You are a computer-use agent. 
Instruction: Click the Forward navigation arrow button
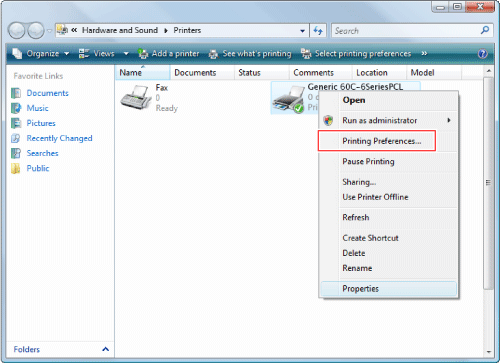[36, 31]
